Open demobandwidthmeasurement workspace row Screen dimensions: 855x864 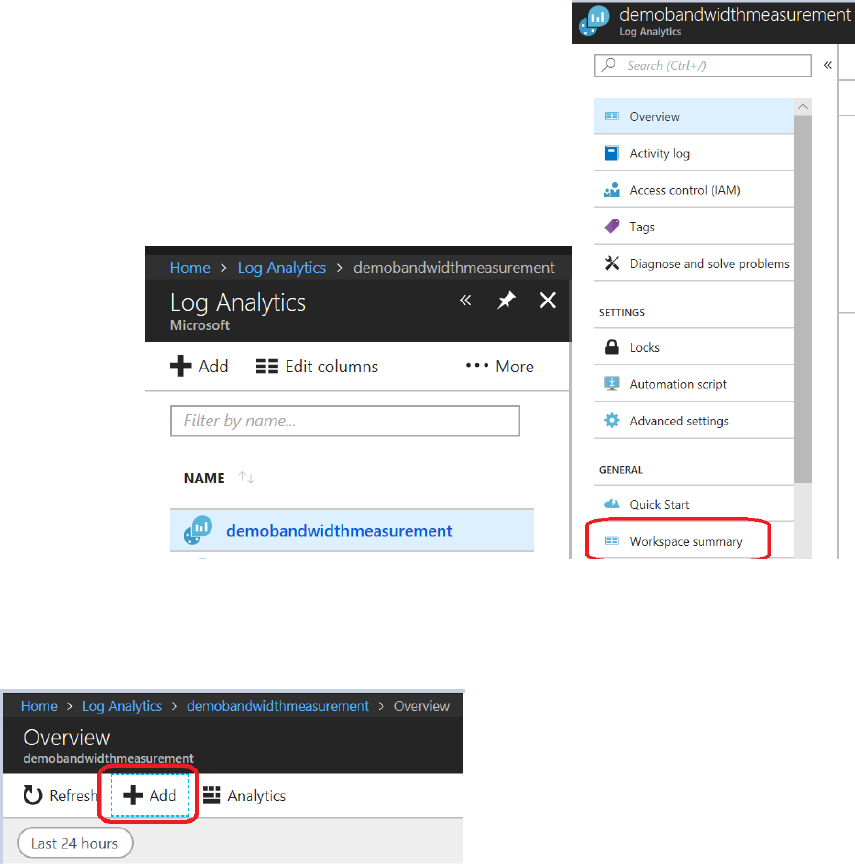point(351,530)
